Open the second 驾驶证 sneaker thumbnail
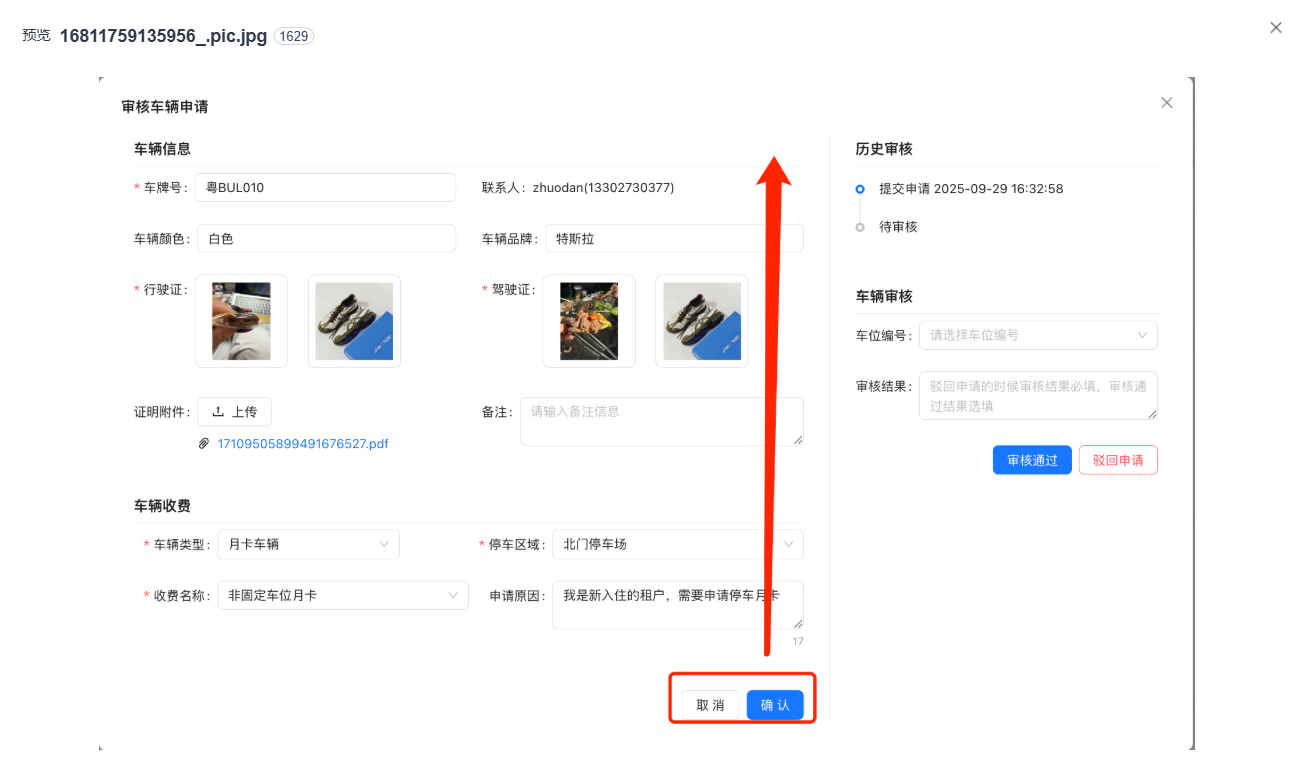Screen dimensions: 1295x760 702,321
